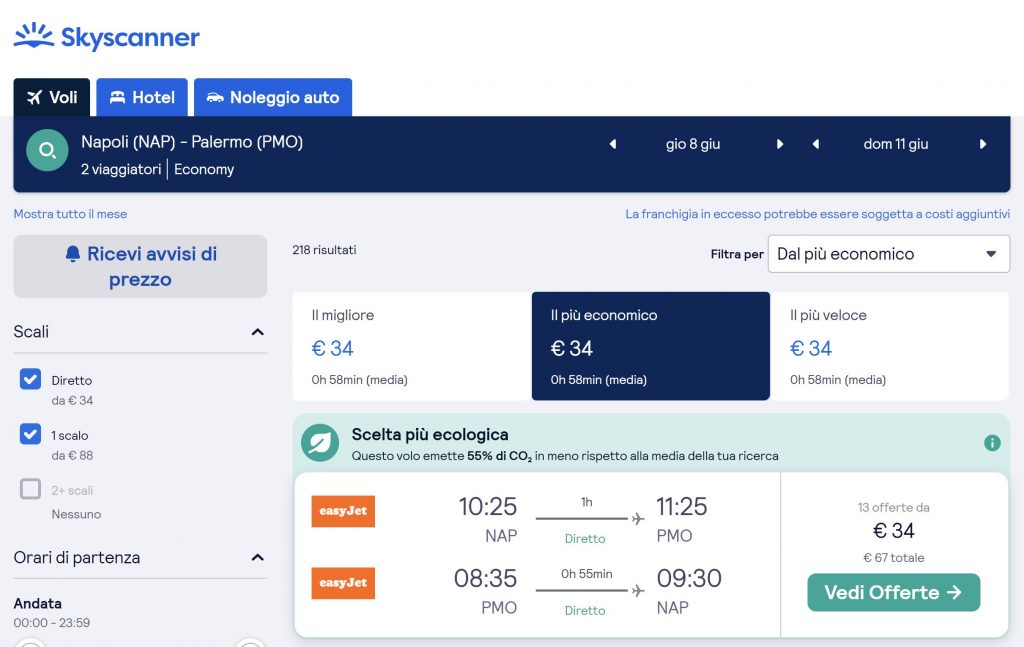1024x647 pixels.
Task: Go to previous departure date arrow
Action: [613, 144]
